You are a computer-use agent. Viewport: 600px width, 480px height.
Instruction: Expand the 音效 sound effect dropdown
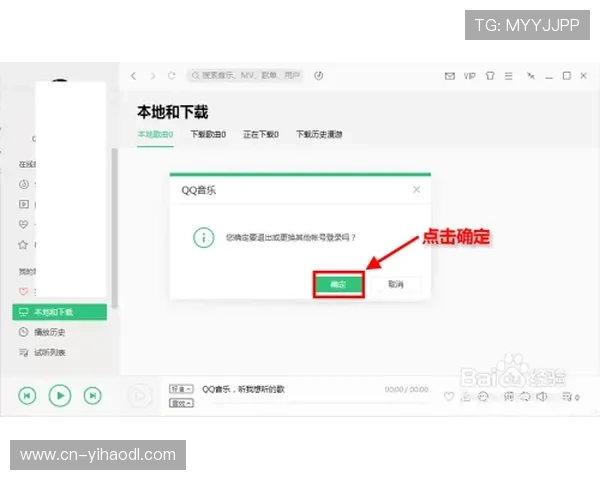(x=181, y=403)
